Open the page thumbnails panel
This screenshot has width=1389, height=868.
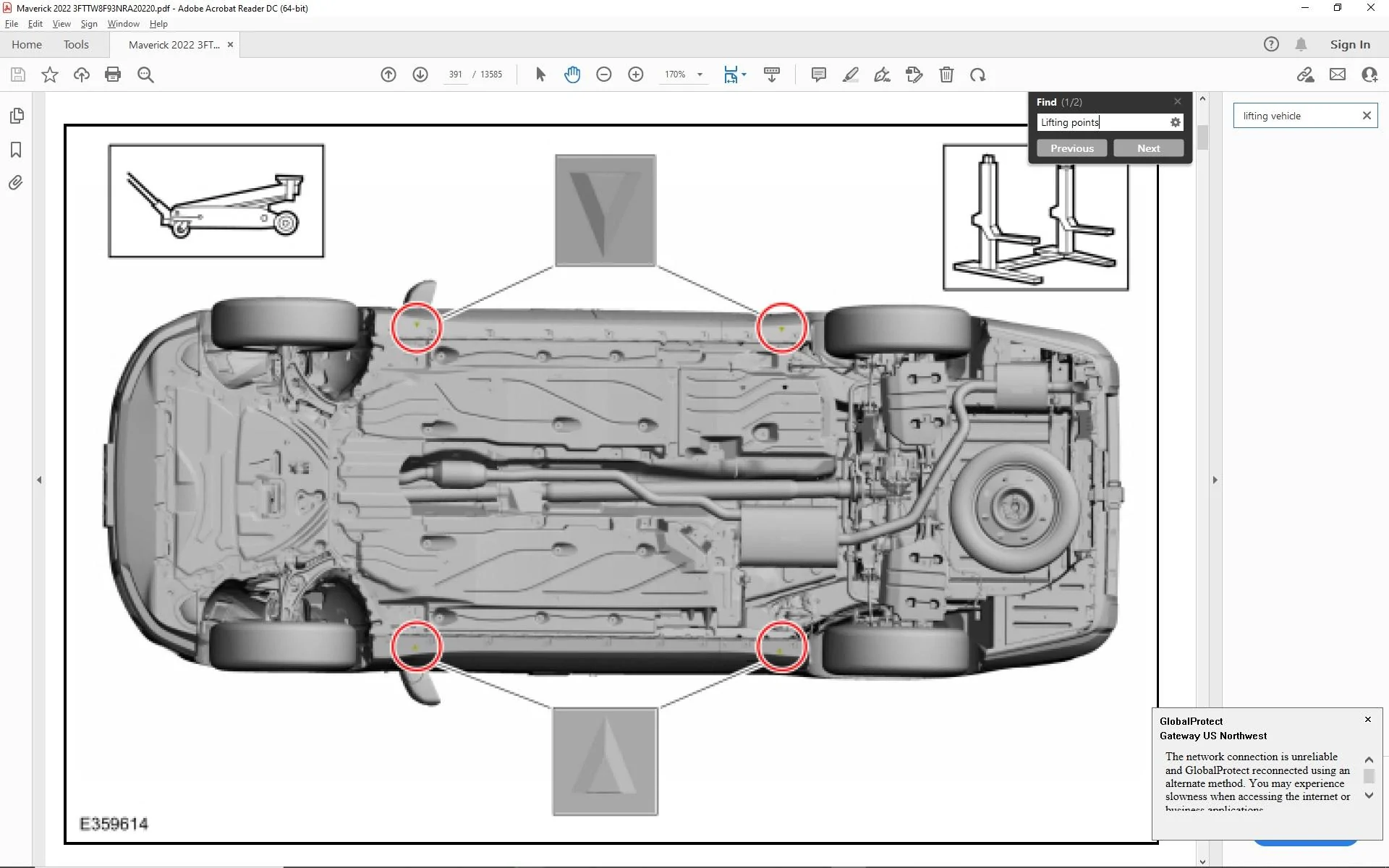coord(17,116)
